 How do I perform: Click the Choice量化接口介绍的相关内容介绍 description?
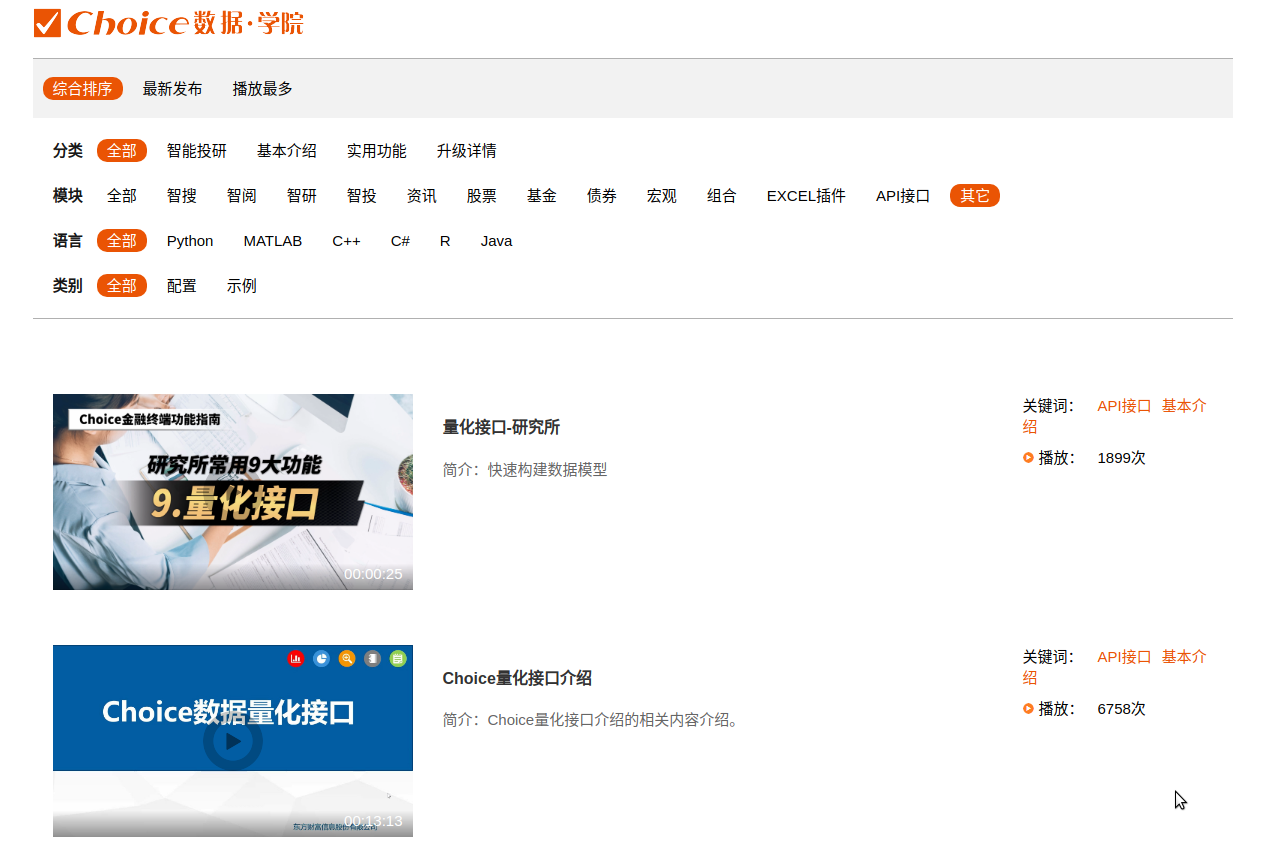591,719
